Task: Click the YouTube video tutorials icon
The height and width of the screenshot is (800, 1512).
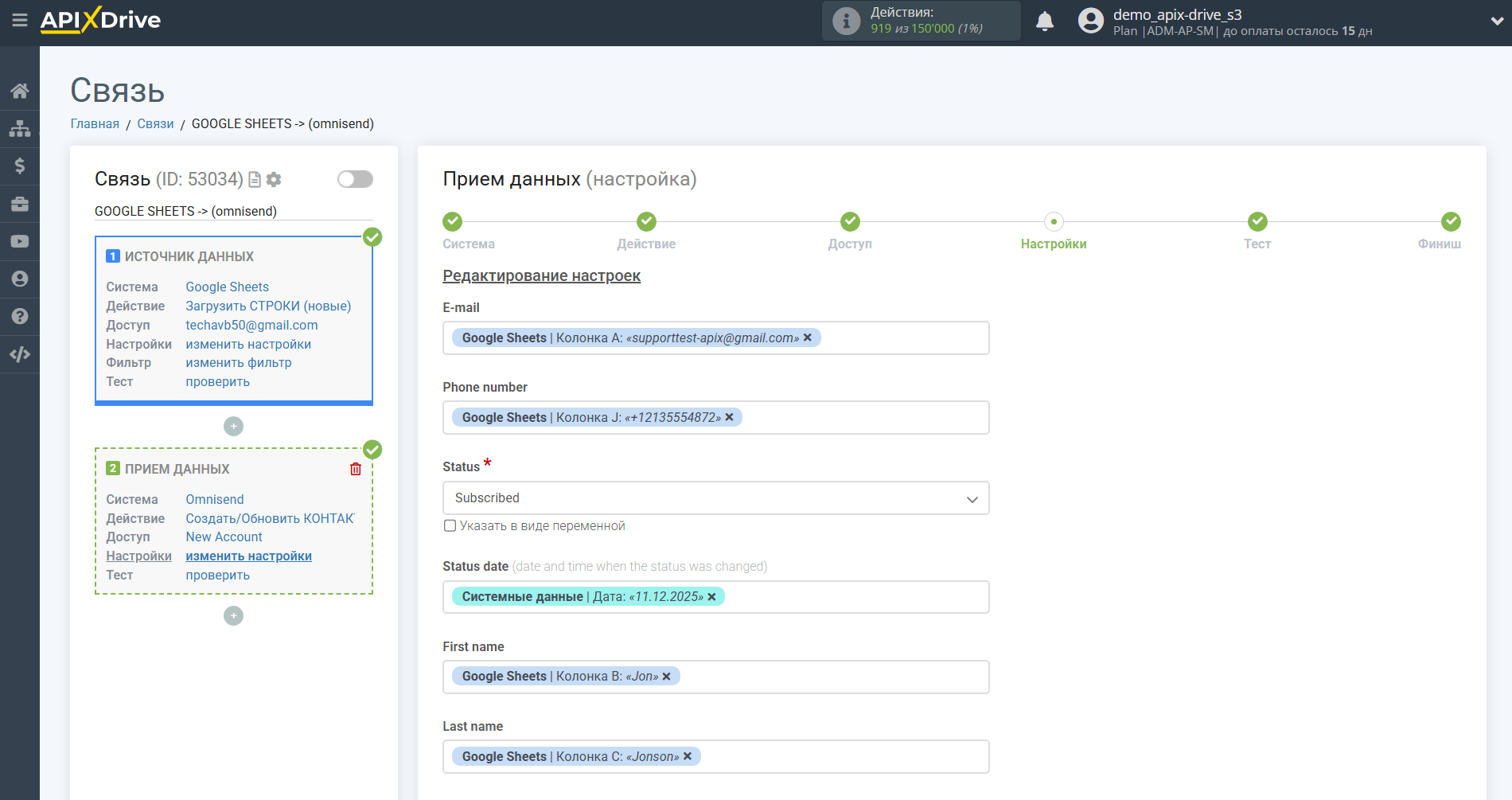Action: click(20, 241)
